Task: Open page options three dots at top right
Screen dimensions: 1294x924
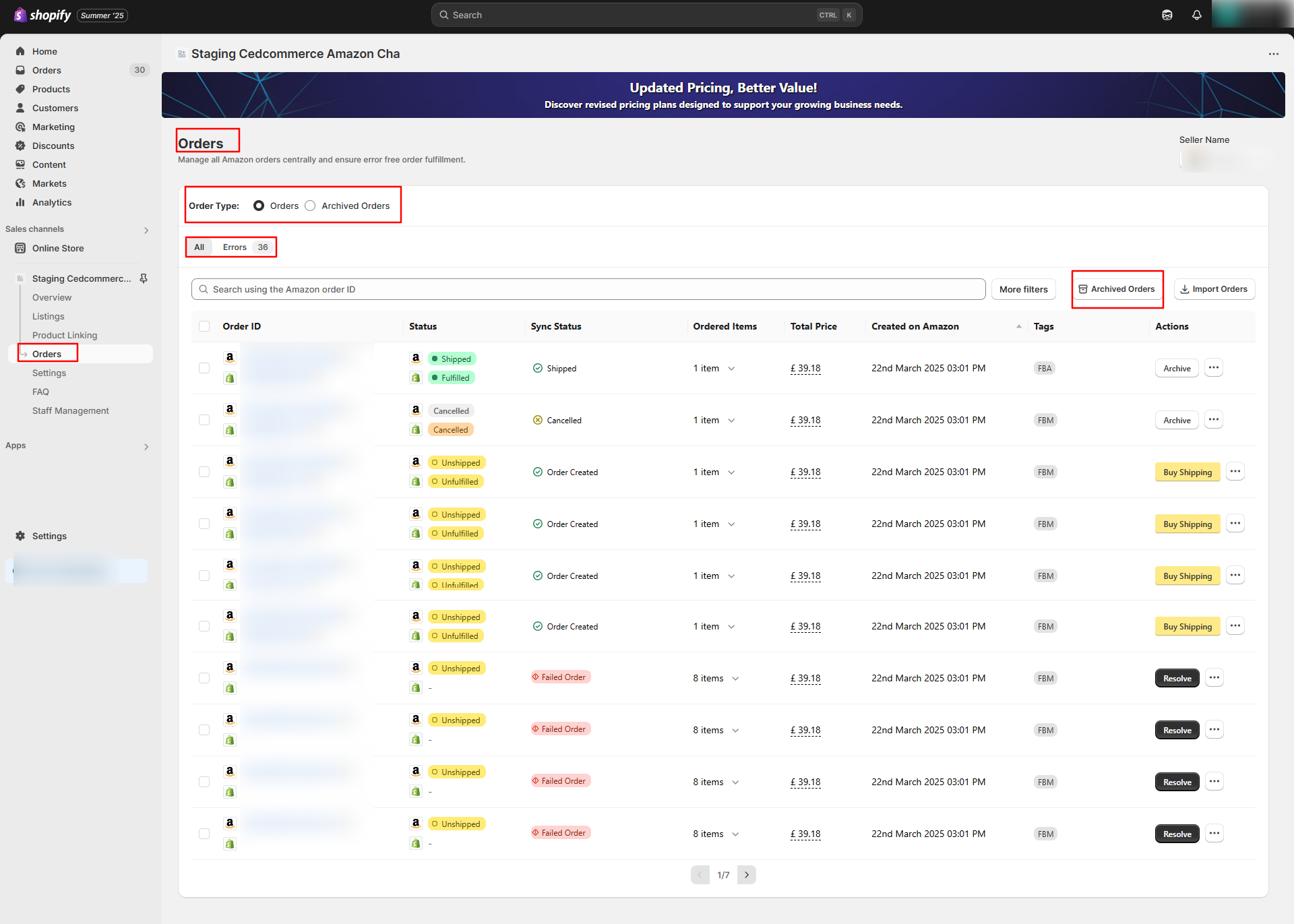Action: [x=1273, y=54]
